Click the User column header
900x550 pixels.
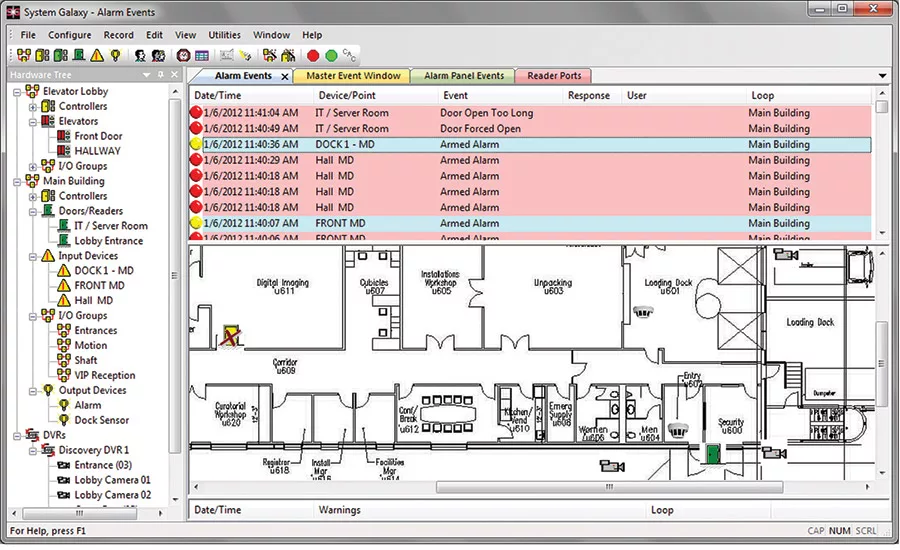684,95
